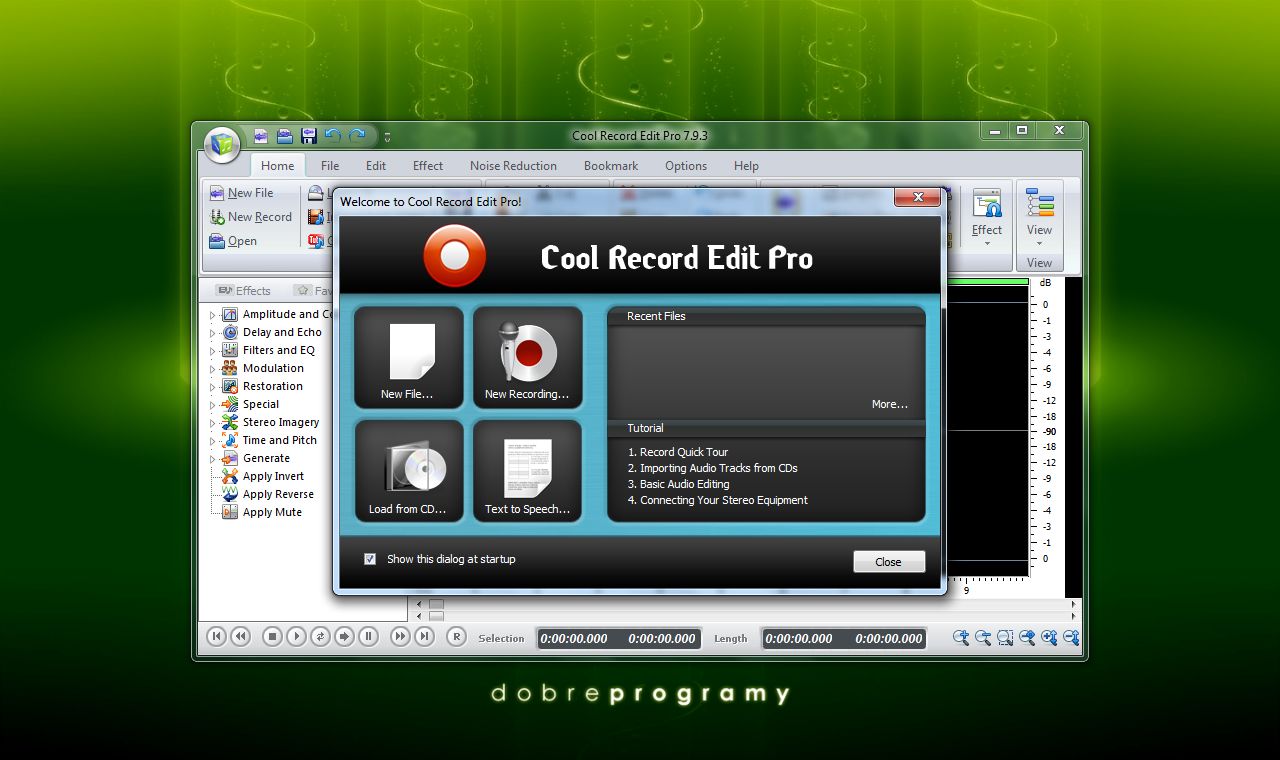Switch to the Edit ribbon tab
Screen dimensions: 1280x760
(x=376, y=166)
